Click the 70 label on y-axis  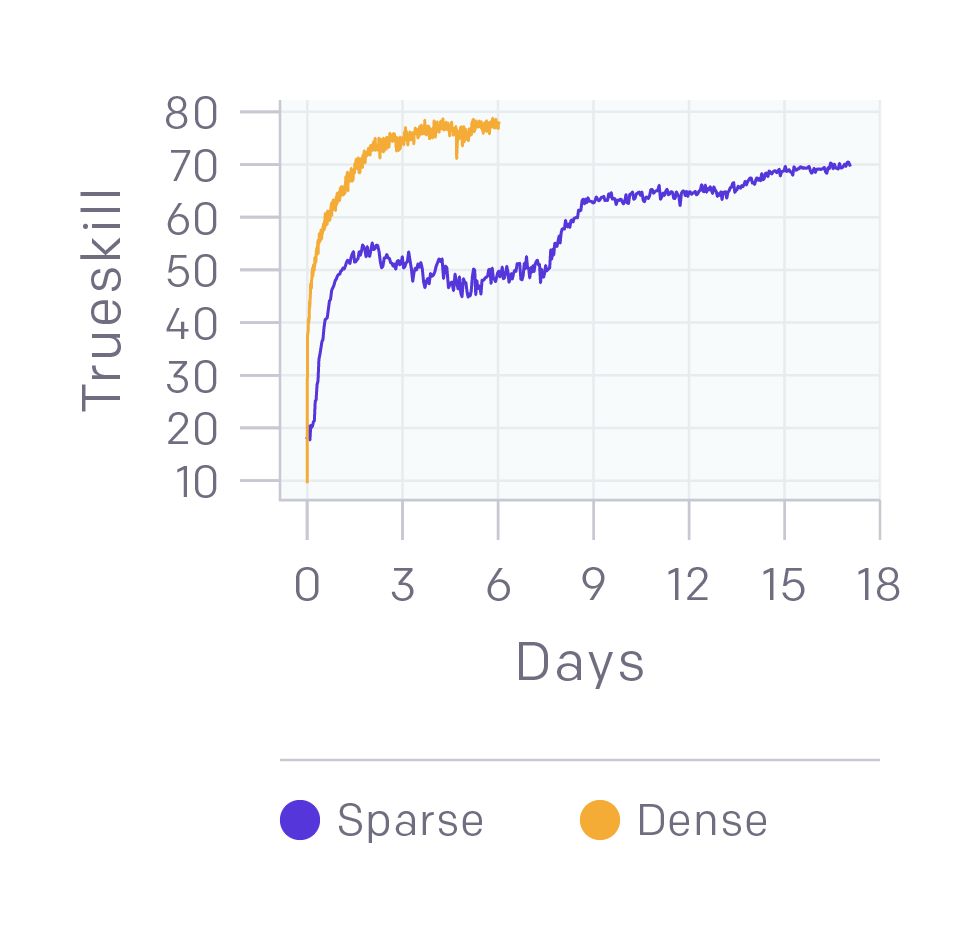[x=191, y=166]
